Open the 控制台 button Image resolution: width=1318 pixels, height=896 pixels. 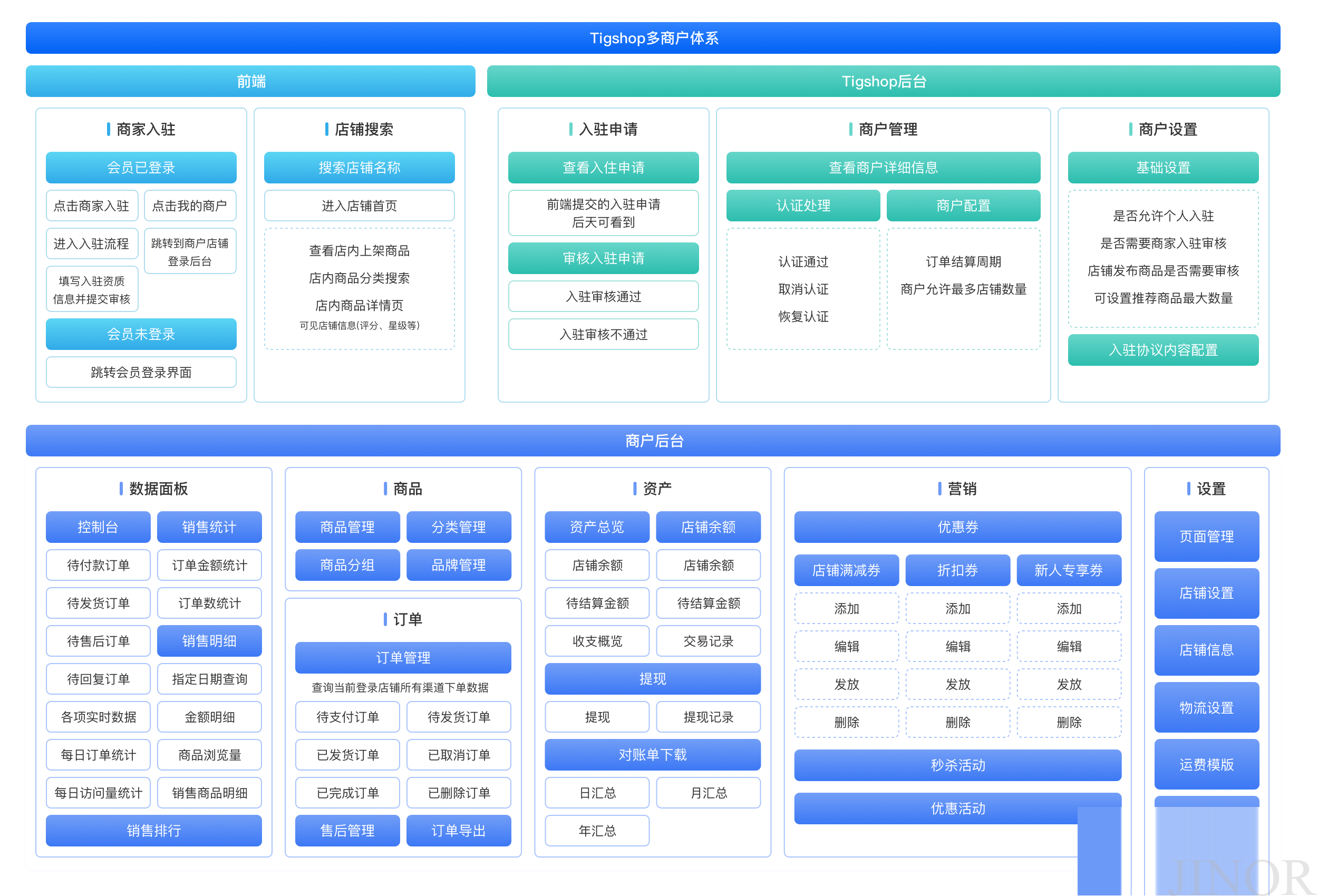coord(98,527)
